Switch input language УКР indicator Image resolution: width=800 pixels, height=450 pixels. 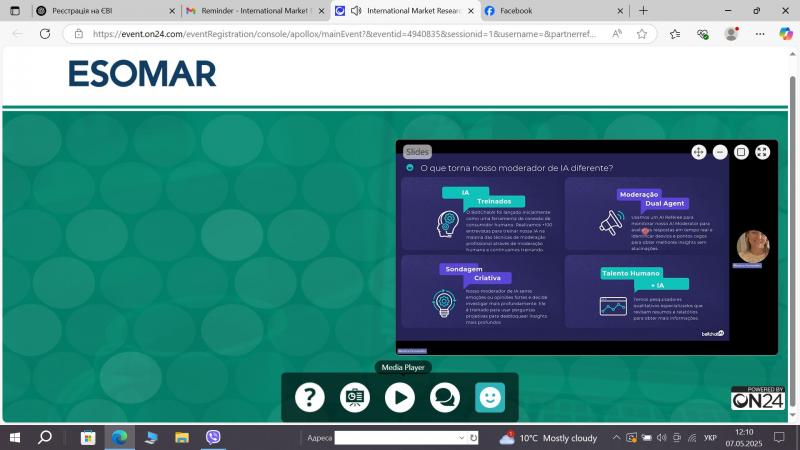[x=710, y=438]
